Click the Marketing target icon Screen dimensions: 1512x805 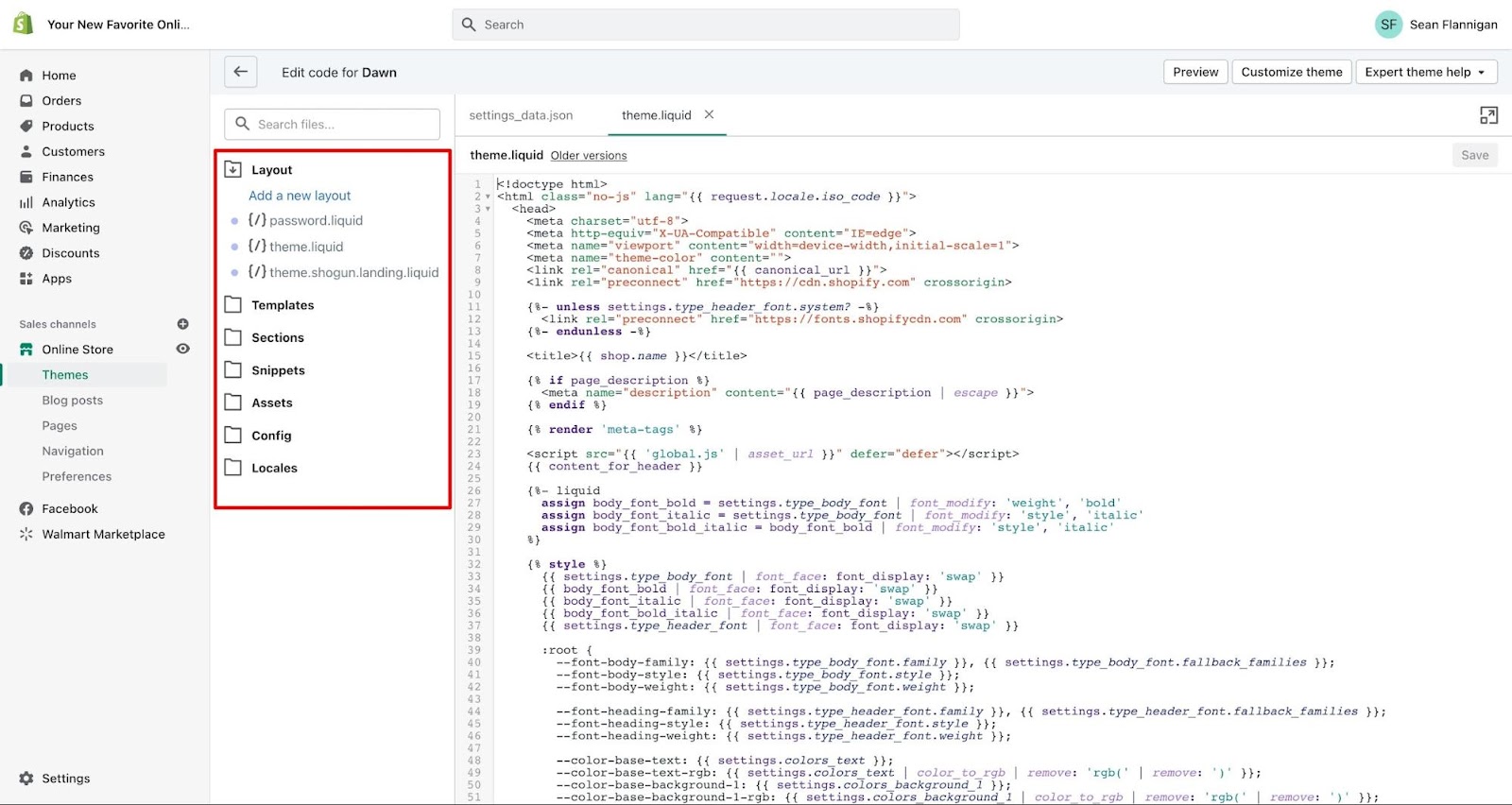coord(26,229)
